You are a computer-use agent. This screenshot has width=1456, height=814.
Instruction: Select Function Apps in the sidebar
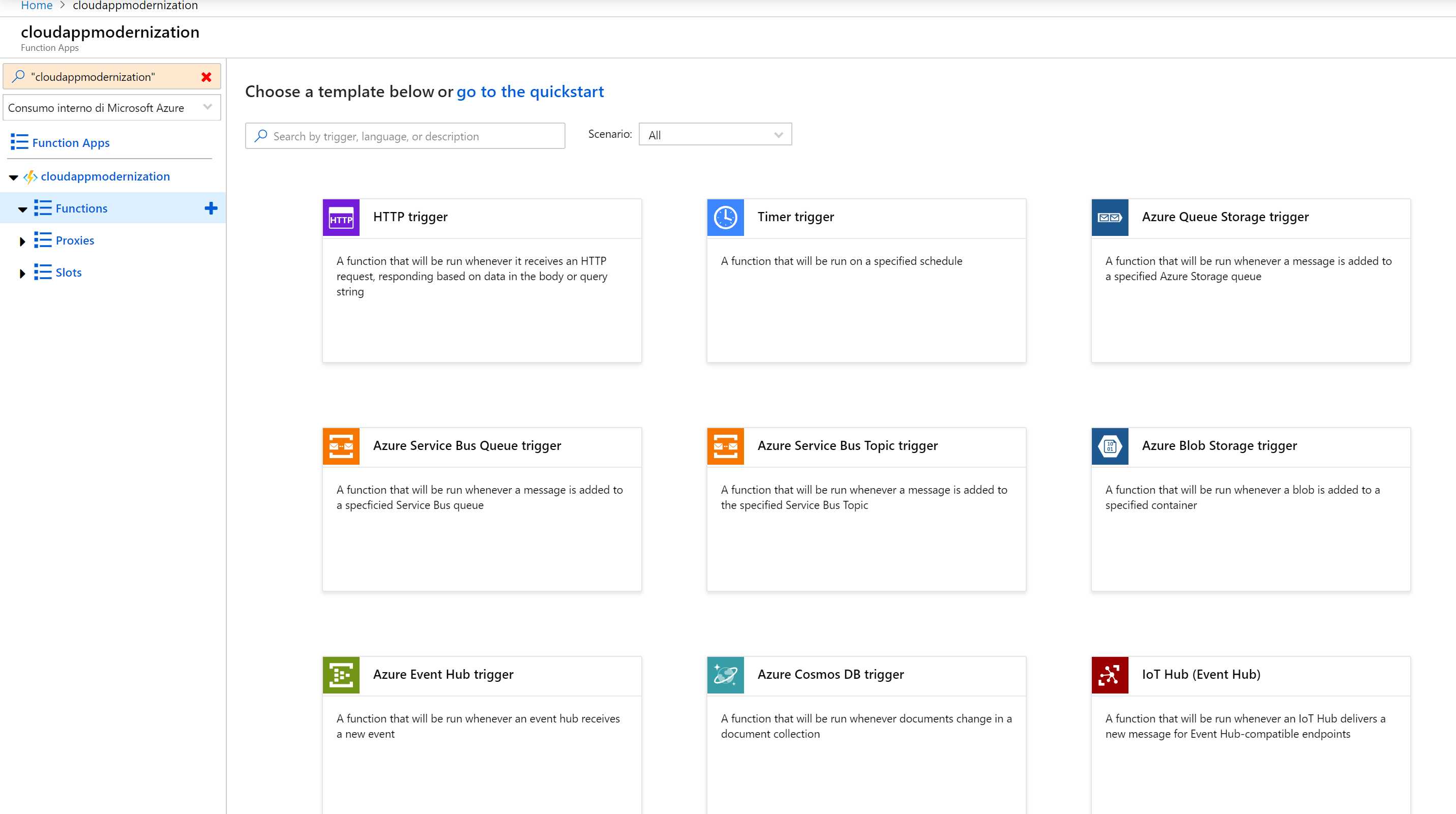[x=70, y=142]
